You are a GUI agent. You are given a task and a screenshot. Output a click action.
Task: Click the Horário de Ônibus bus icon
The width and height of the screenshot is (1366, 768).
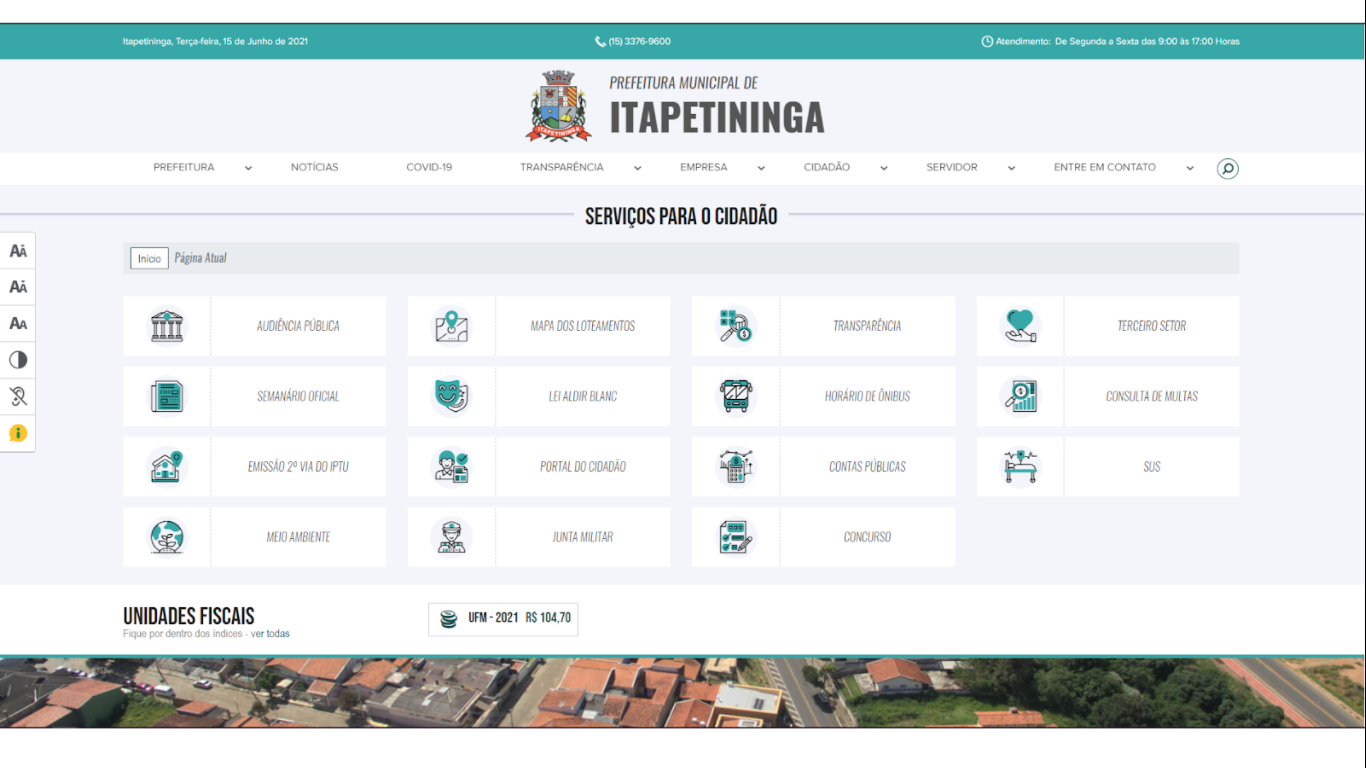(x=735, y=396)
